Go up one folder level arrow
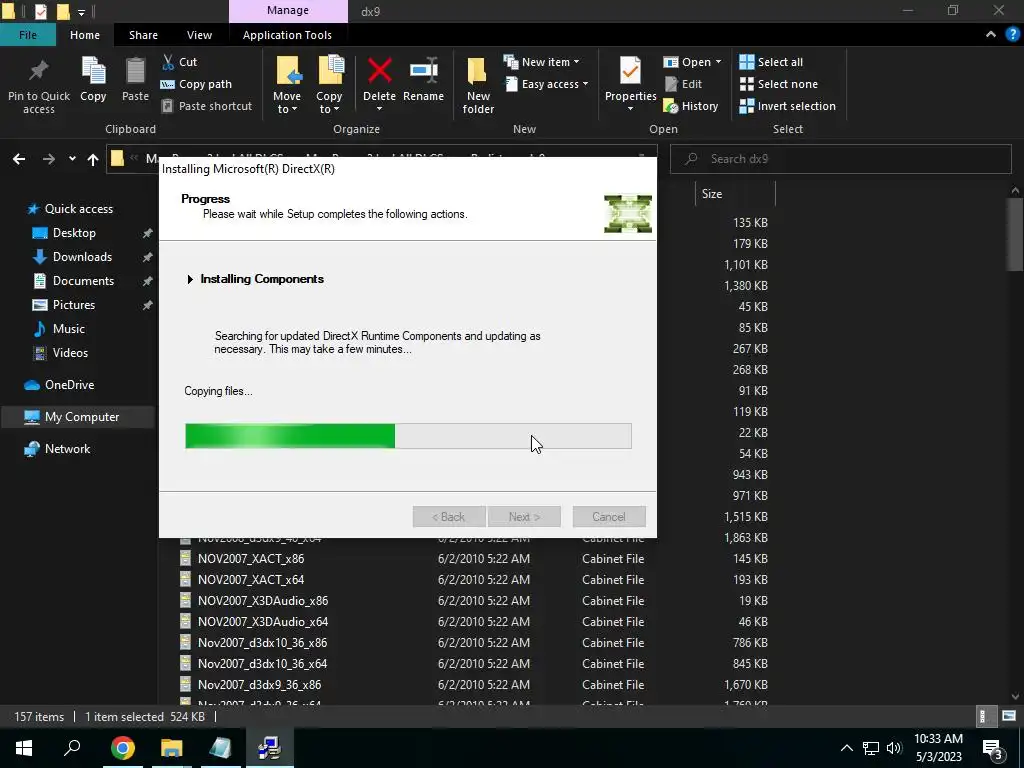 click(x=93, y=159)
